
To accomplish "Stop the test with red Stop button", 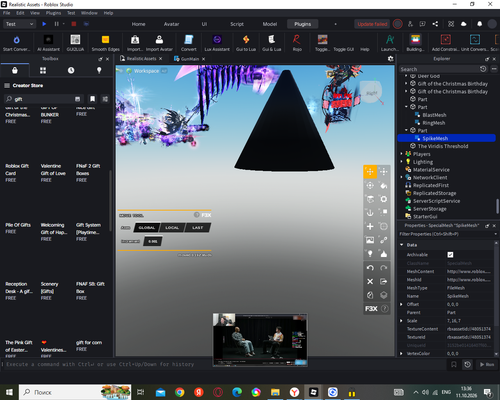I will [x=74, y=24].
